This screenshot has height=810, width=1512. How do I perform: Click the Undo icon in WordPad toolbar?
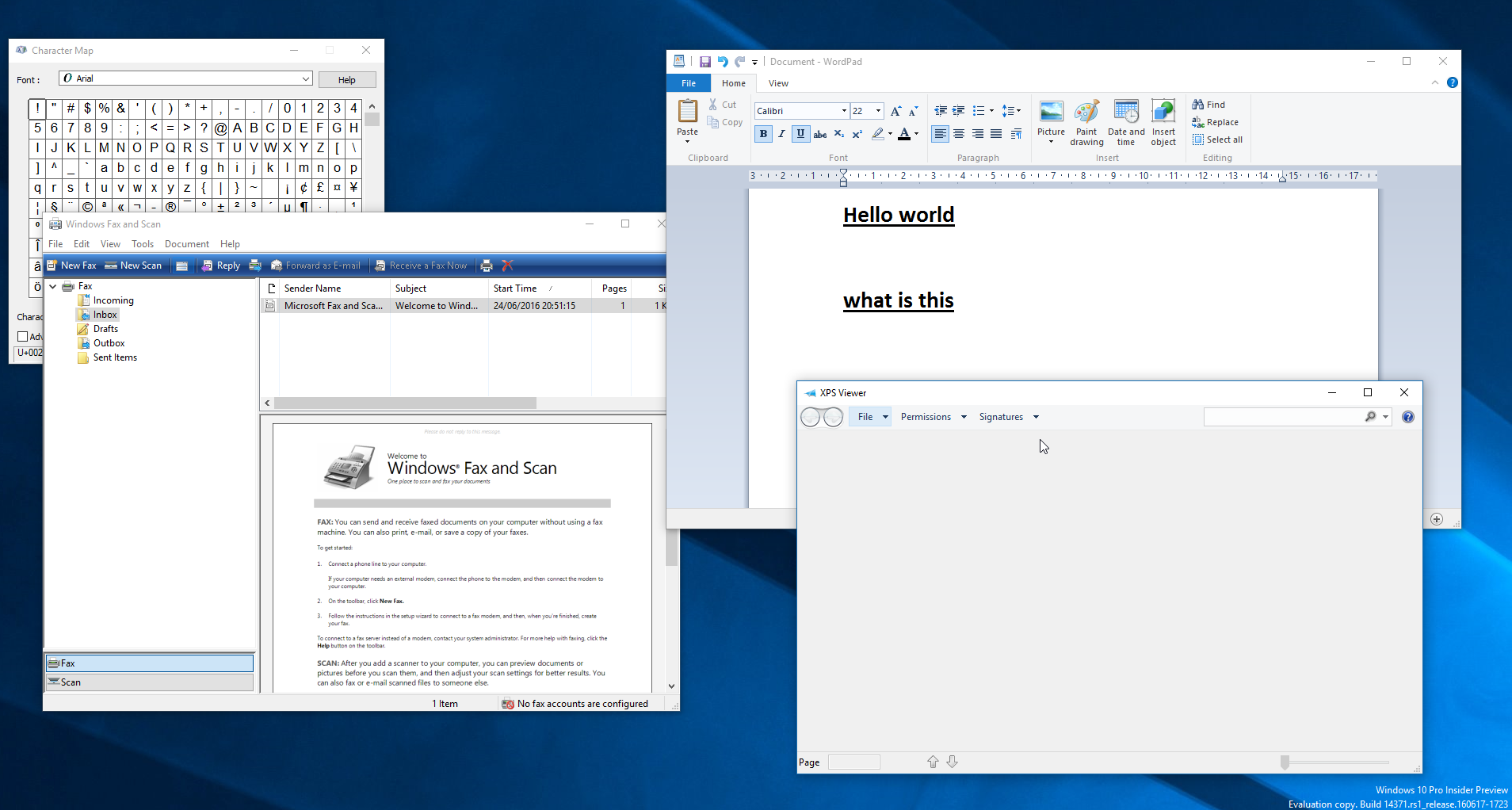click(722, 62)
